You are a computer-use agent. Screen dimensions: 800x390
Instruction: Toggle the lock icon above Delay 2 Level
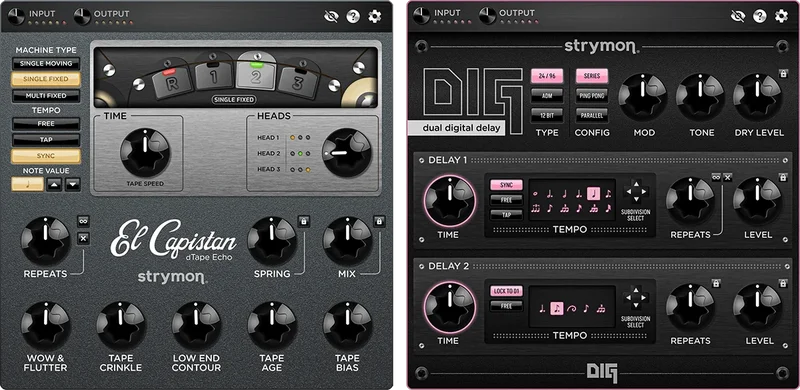(783, 283)
